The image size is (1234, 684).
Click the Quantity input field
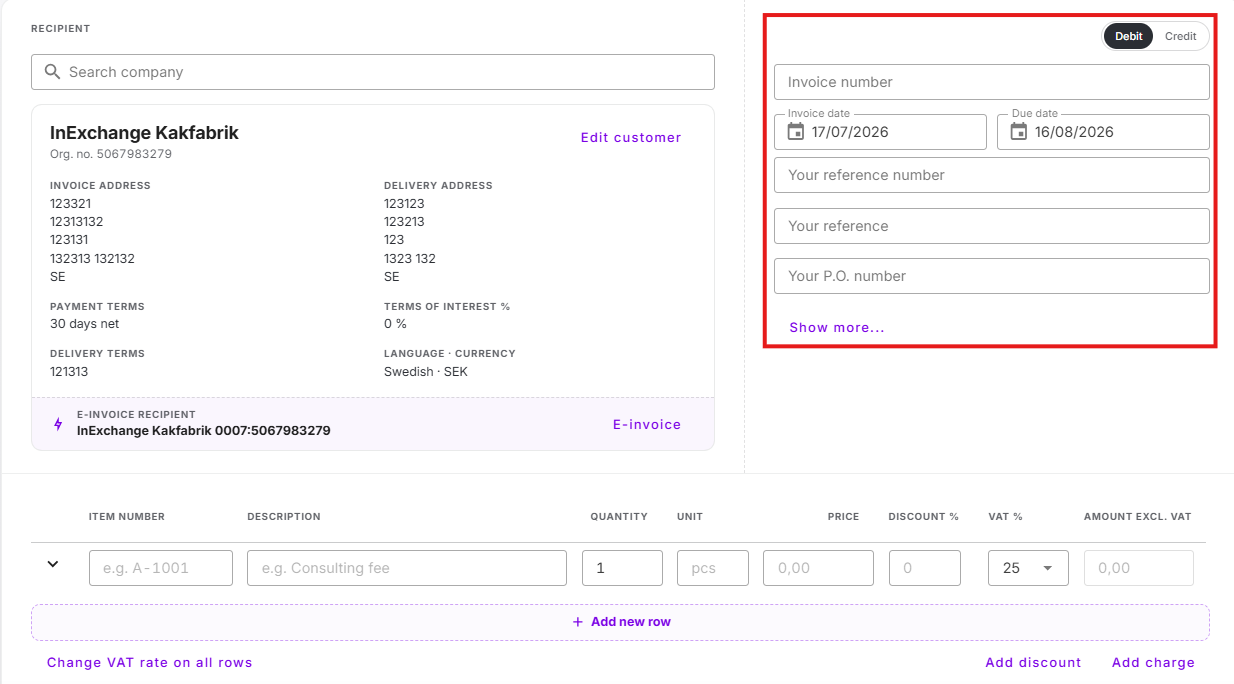coord(622,568)
